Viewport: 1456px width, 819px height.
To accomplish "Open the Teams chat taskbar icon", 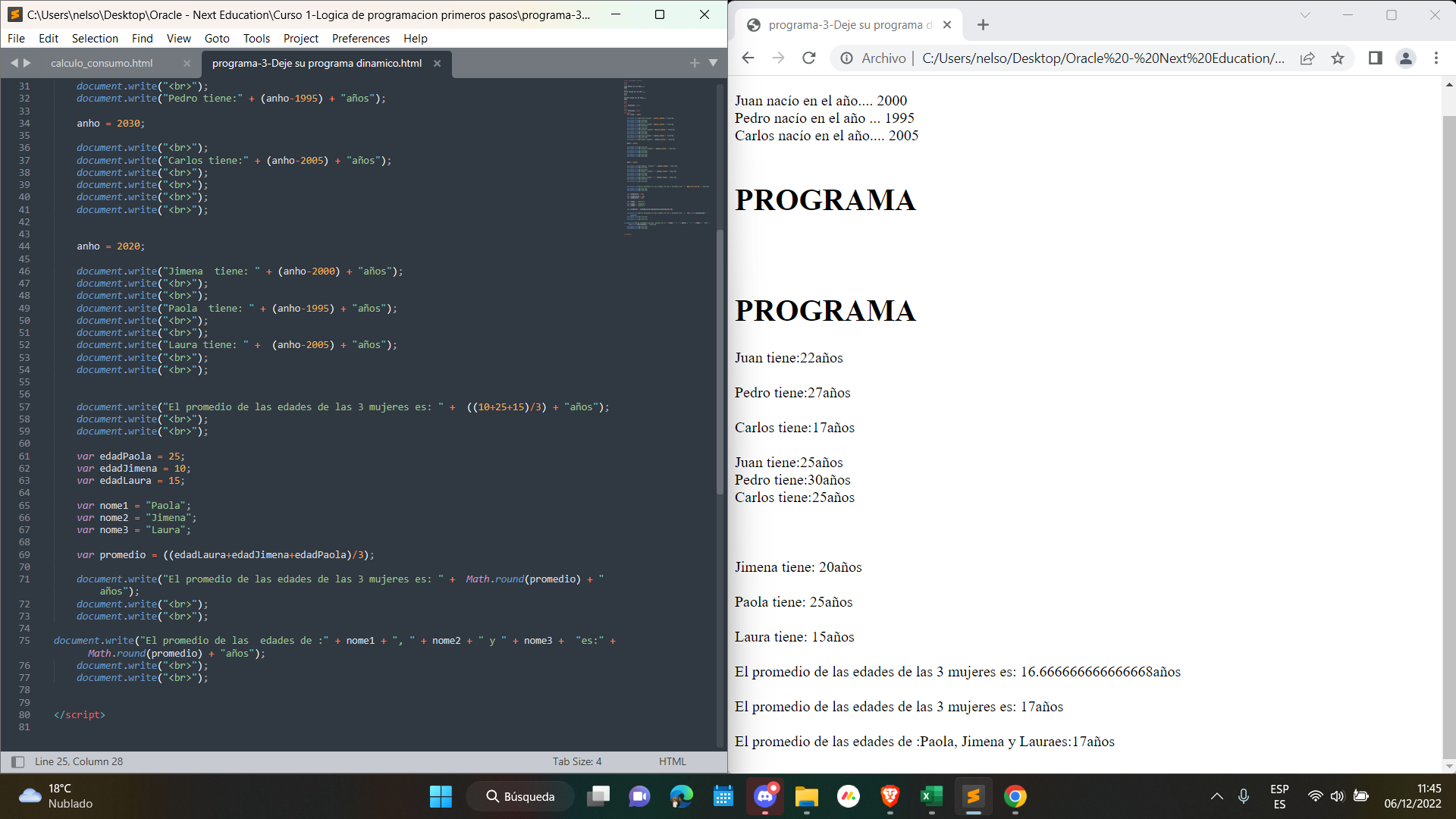I will tap(639, 796).
